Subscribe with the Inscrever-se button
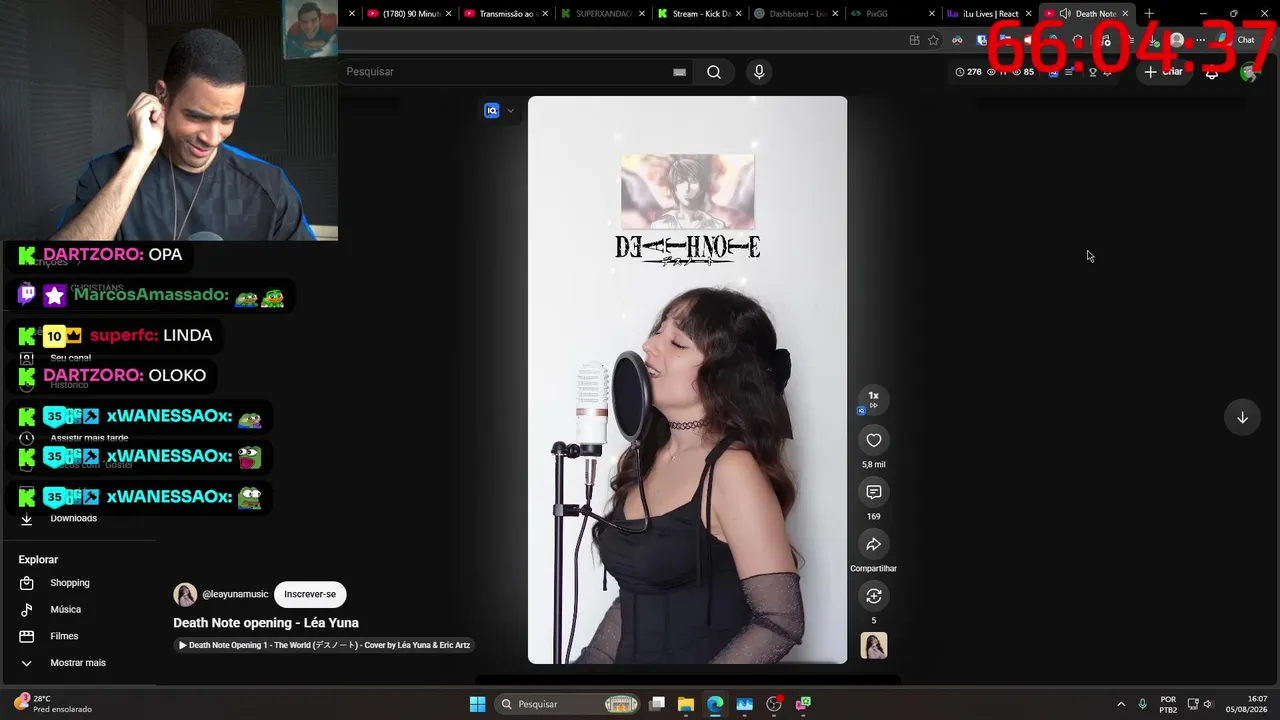This screenshot has width=1280, height=720. pyautogui.click(x=310, y=594)
